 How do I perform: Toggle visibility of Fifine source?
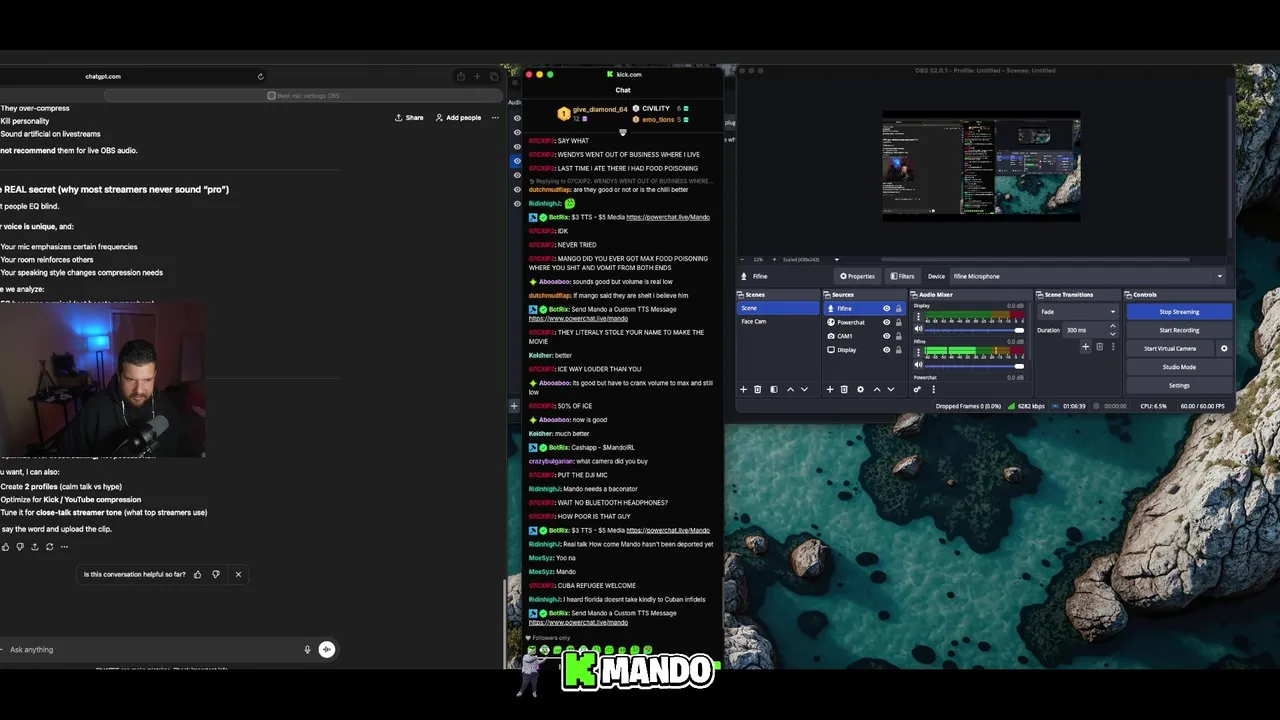[x=887, y=308]
